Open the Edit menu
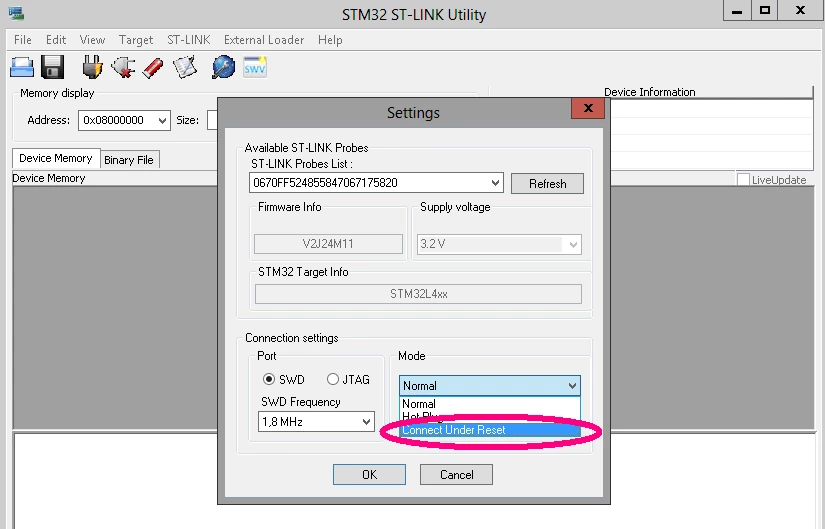The image size is (825, 529). click(x=56, y=40)
